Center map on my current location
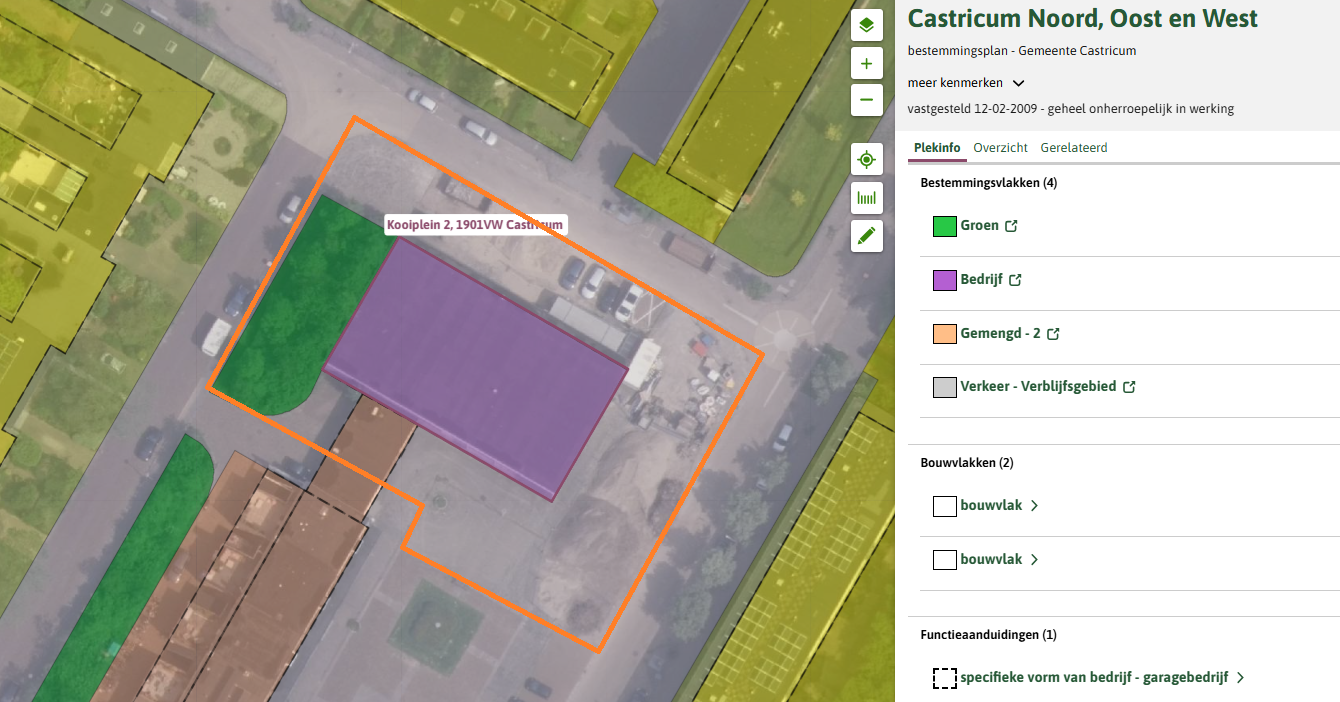Image resolution: width=1340 pixels, height=702 pixels. click(x=866, y=159)
